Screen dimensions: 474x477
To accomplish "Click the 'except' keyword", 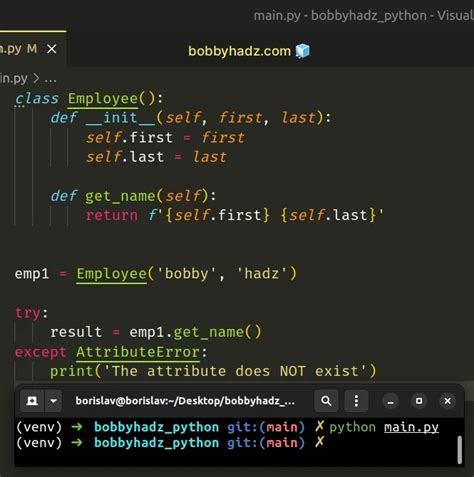I will (x=41, y=352).
